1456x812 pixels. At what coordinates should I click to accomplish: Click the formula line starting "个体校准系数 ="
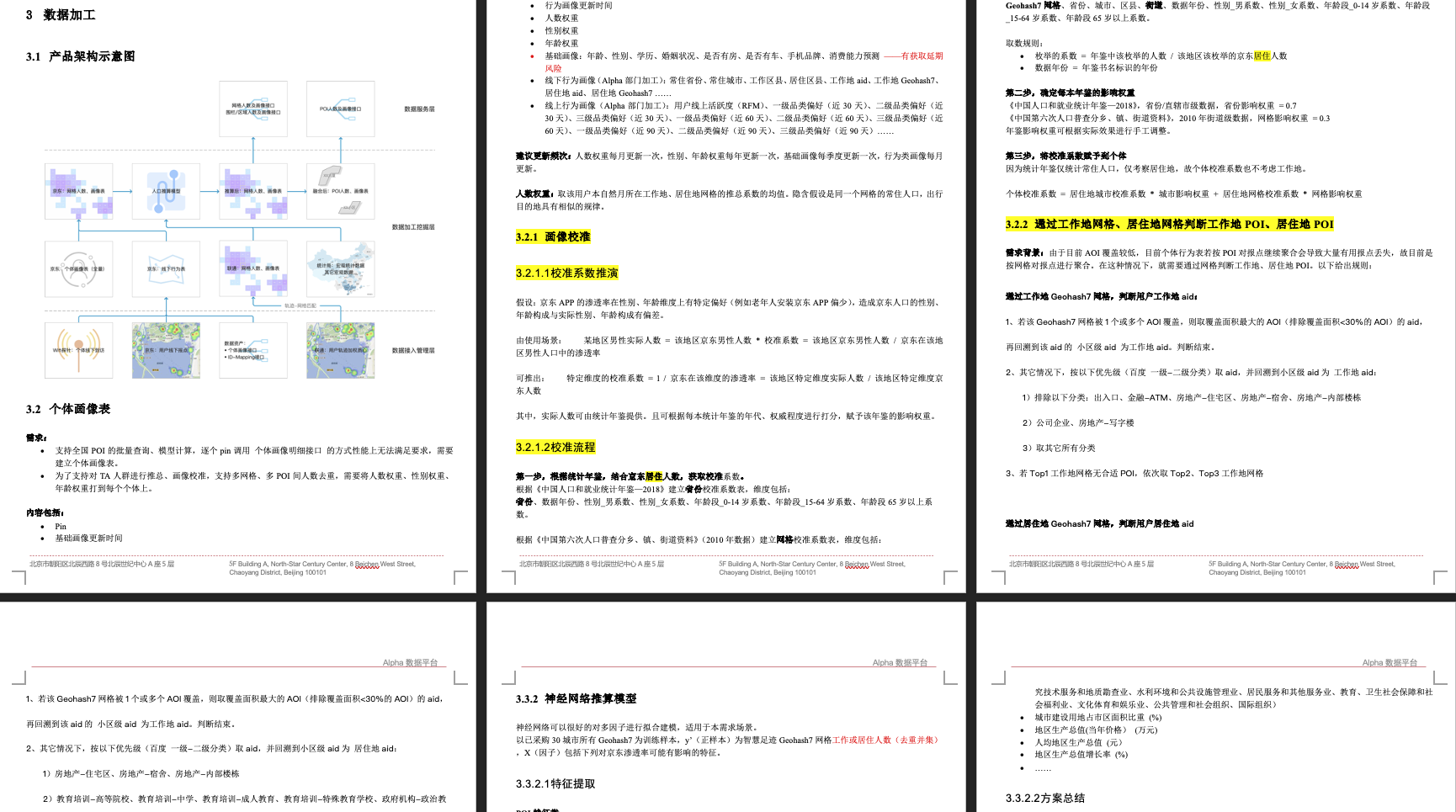pos(1184,194)
